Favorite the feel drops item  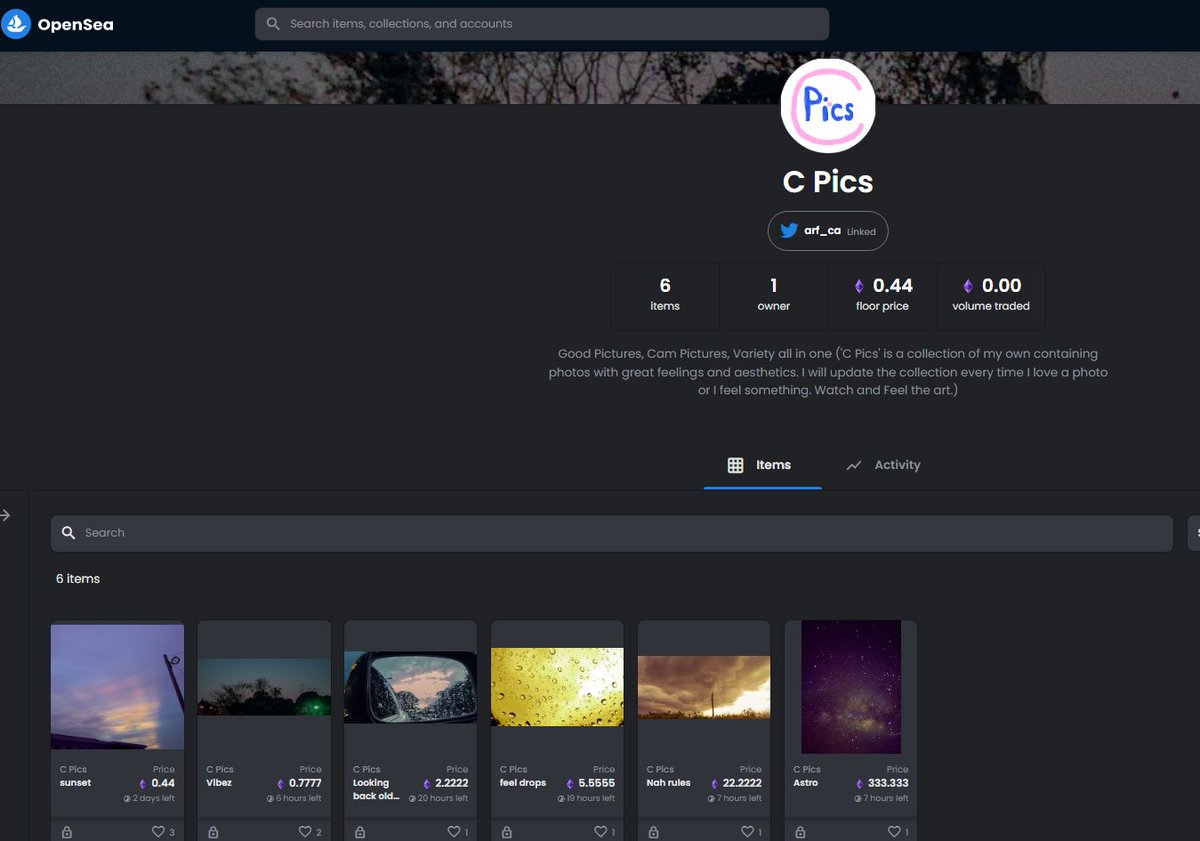pos(600,832)
